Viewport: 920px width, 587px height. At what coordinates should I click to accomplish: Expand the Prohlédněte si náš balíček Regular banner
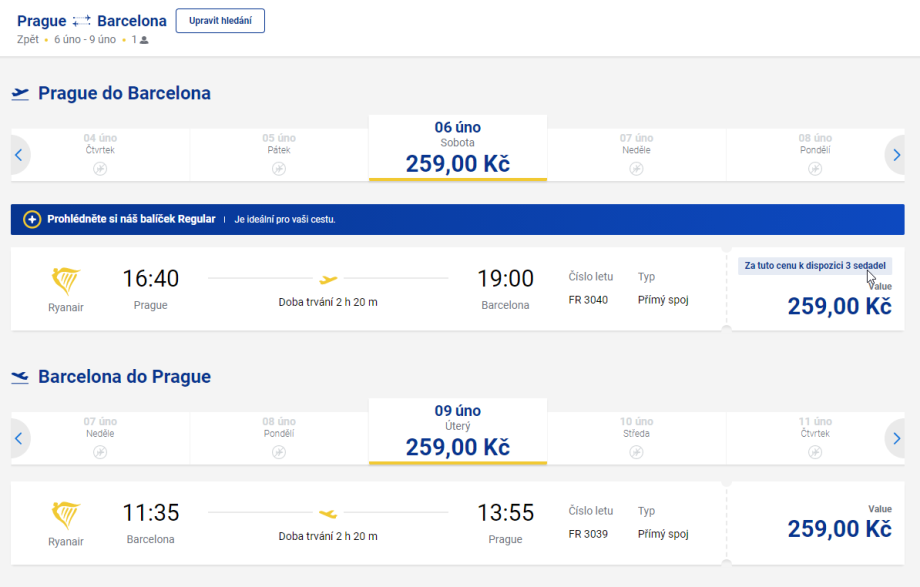(131, 219)
